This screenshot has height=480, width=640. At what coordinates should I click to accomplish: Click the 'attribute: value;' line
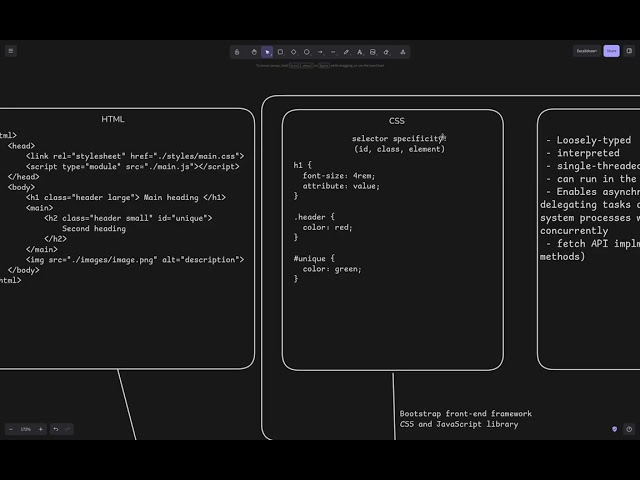[x=341, y=186]
